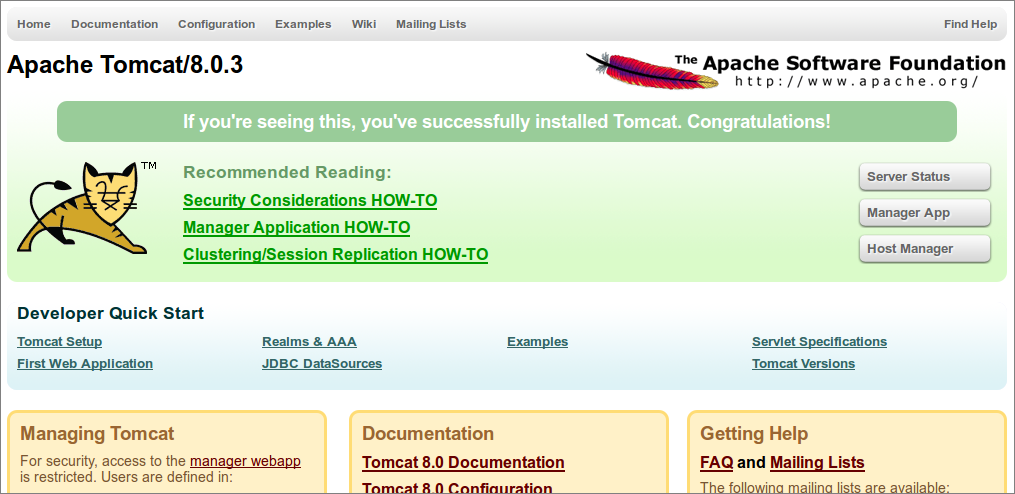Open the Documentation navigation item
The width and height of the screenshot is (1015, 494).
115,24
